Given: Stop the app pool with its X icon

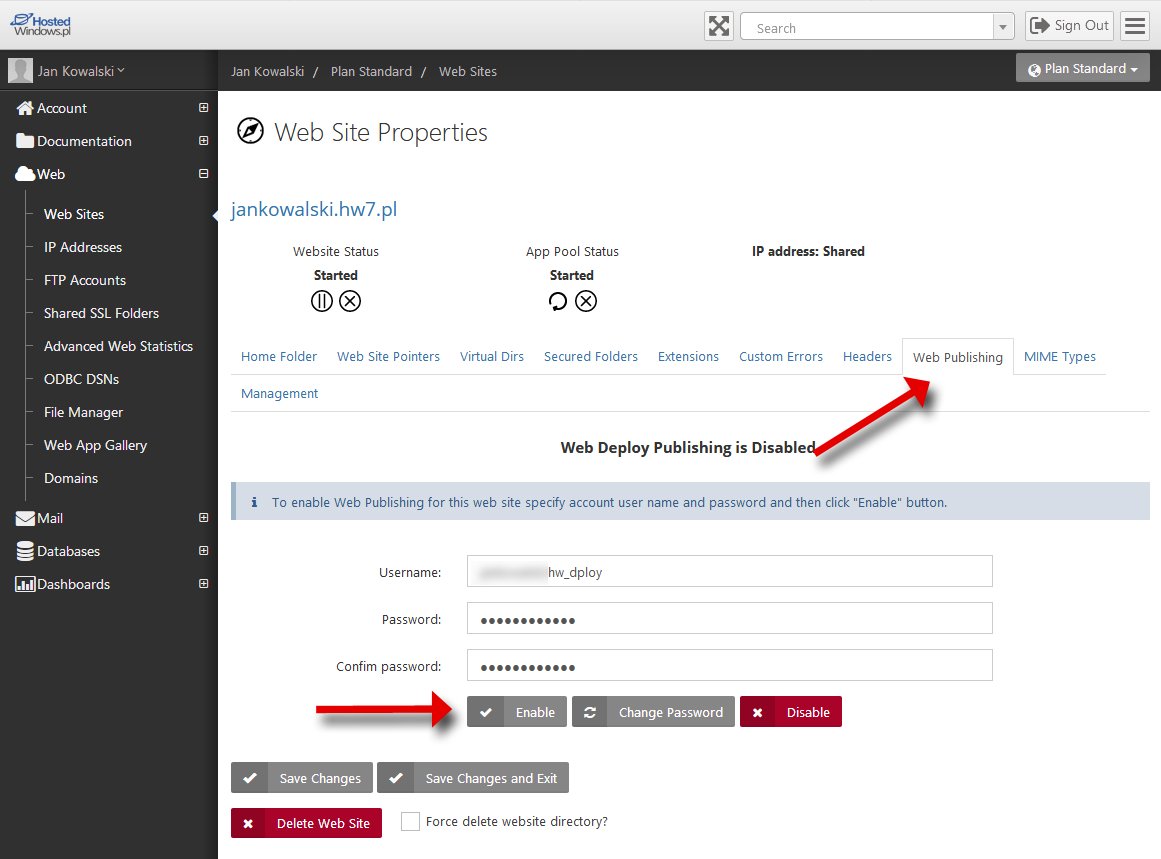Looking at the screenshot, I should [586, 301].
